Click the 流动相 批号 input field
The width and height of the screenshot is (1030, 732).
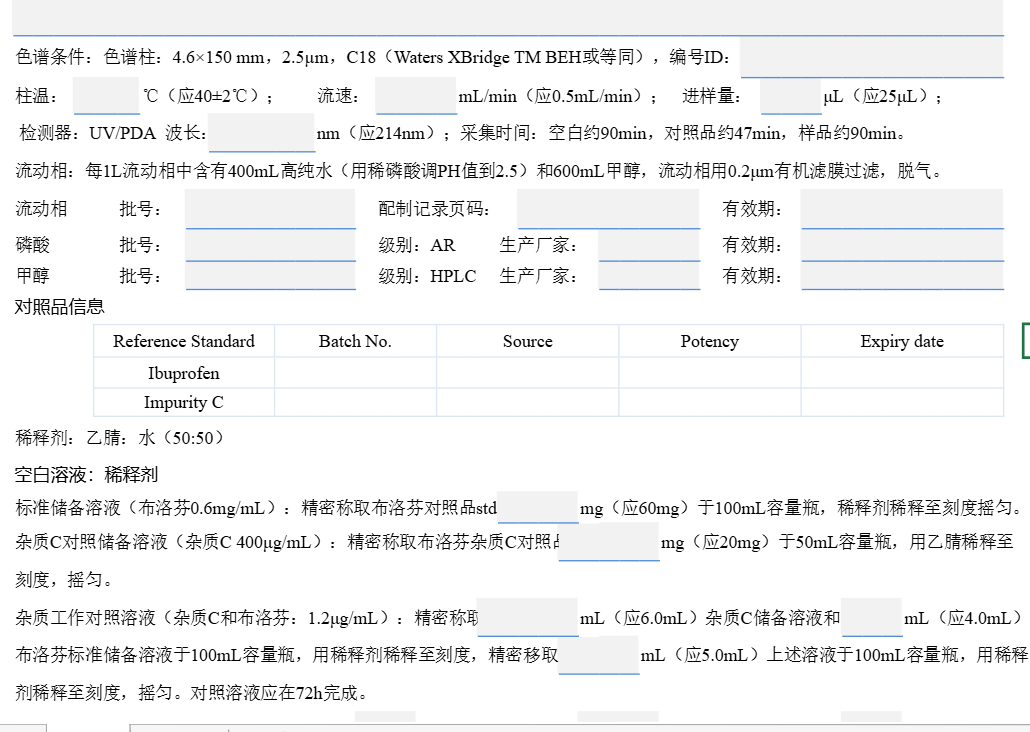[270, 209]
